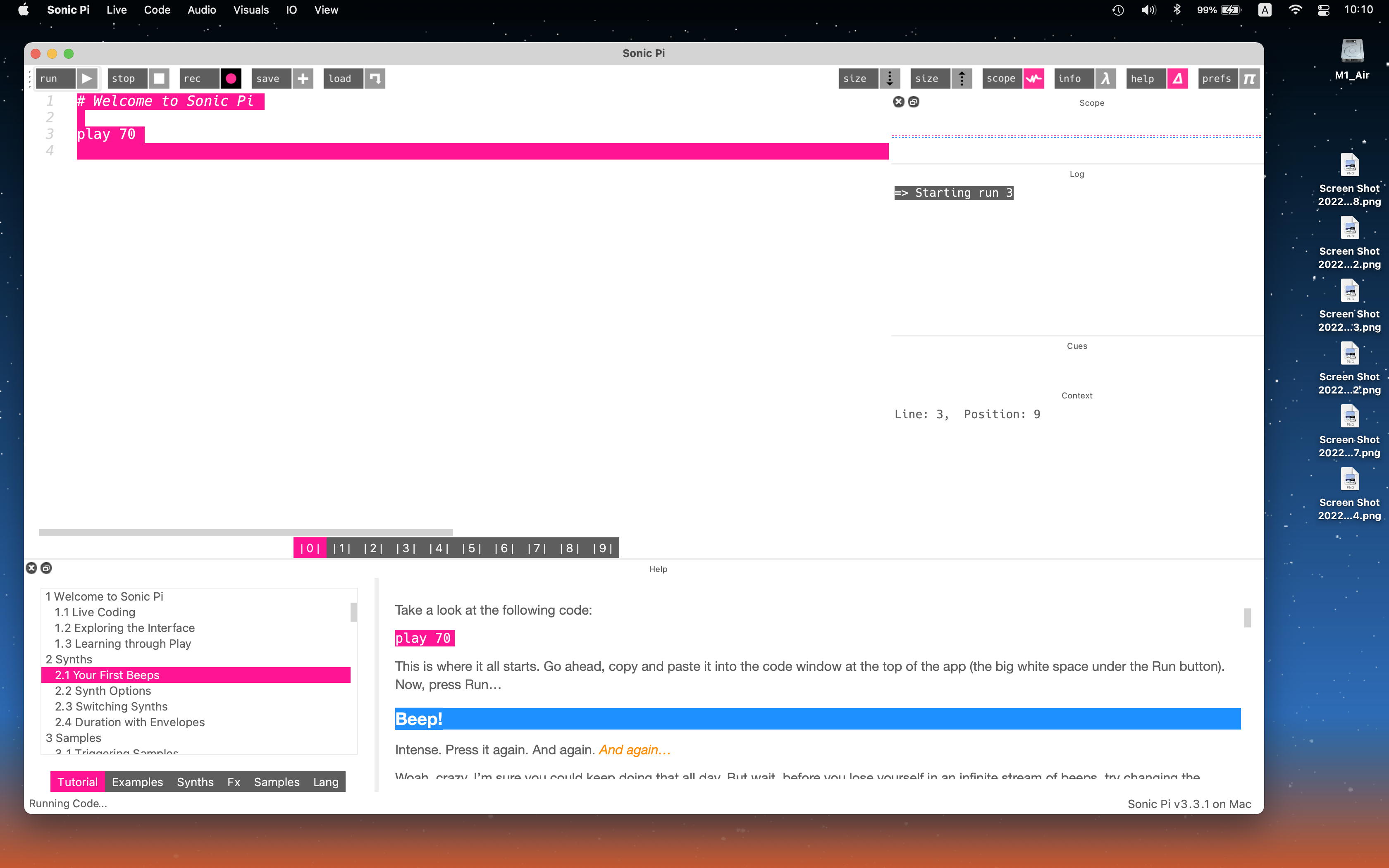The width and height of the screenshot is (1389, 868).
Task: Open '2.2 Synth Options' tutorial entry
Action: click(x=103, y=691)
